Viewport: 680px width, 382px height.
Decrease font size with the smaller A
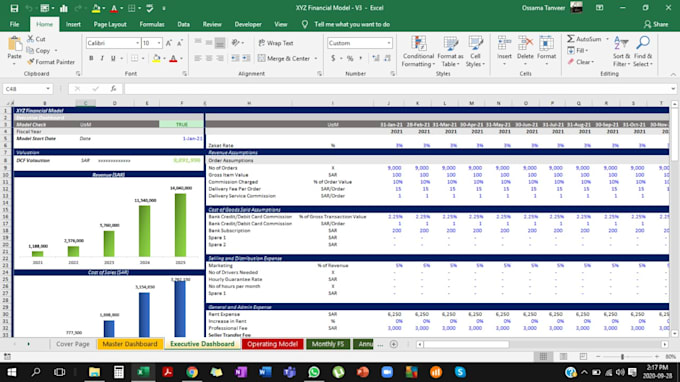tap(180, 43)
